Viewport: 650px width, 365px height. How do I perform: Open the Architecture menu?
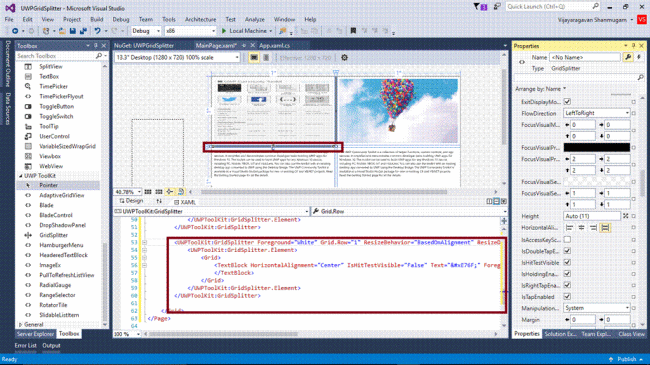tap(201, 19)
